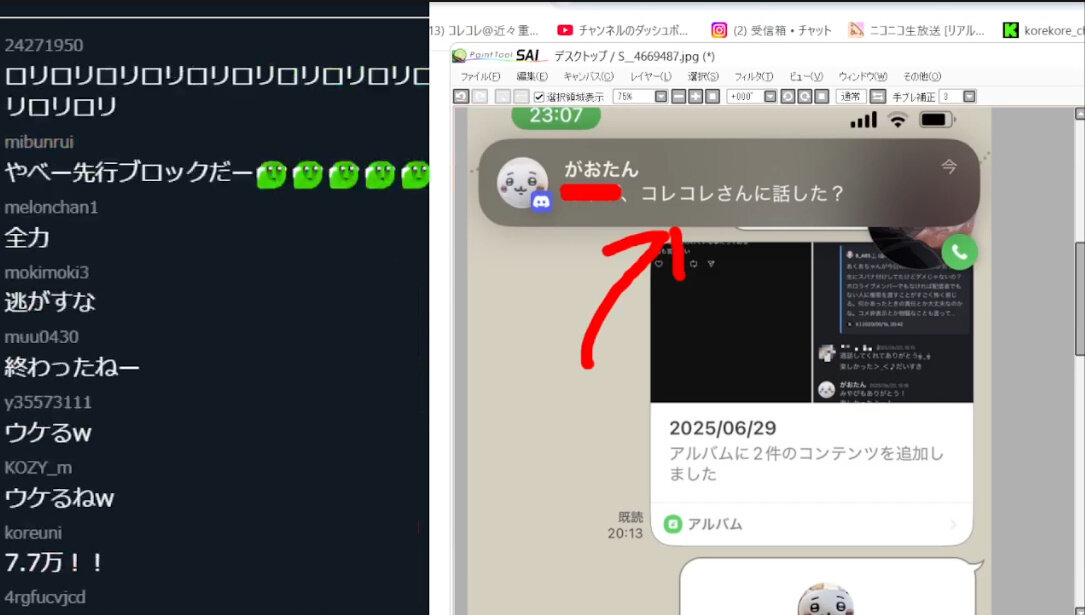Click the 23:07 green time pill
Viewport: 1085px width, 615px height.
coord(556,116)
